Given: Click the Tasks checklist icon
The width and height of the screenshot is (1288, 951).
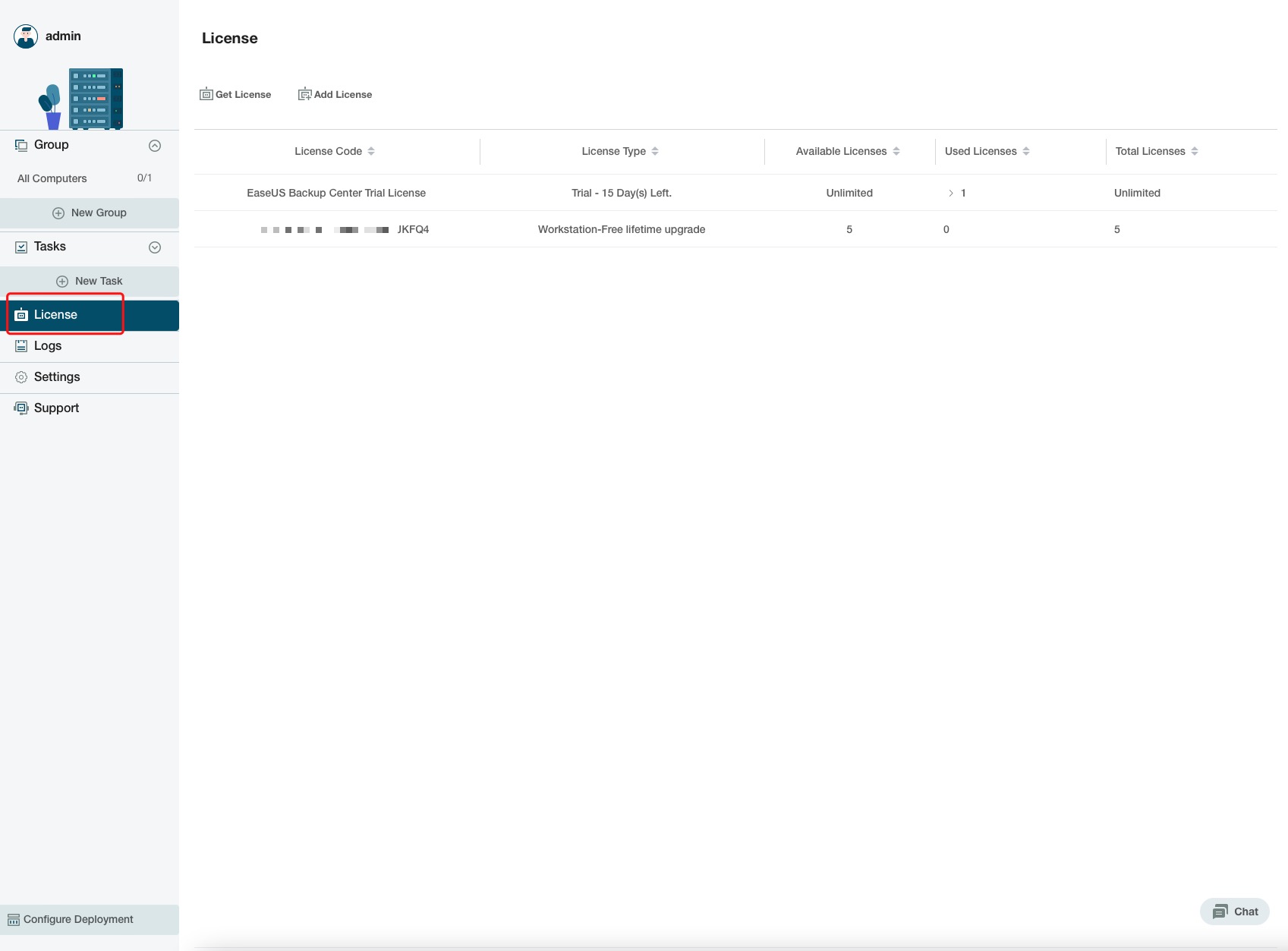Looking at the screenshot, I should pos(21,247).
